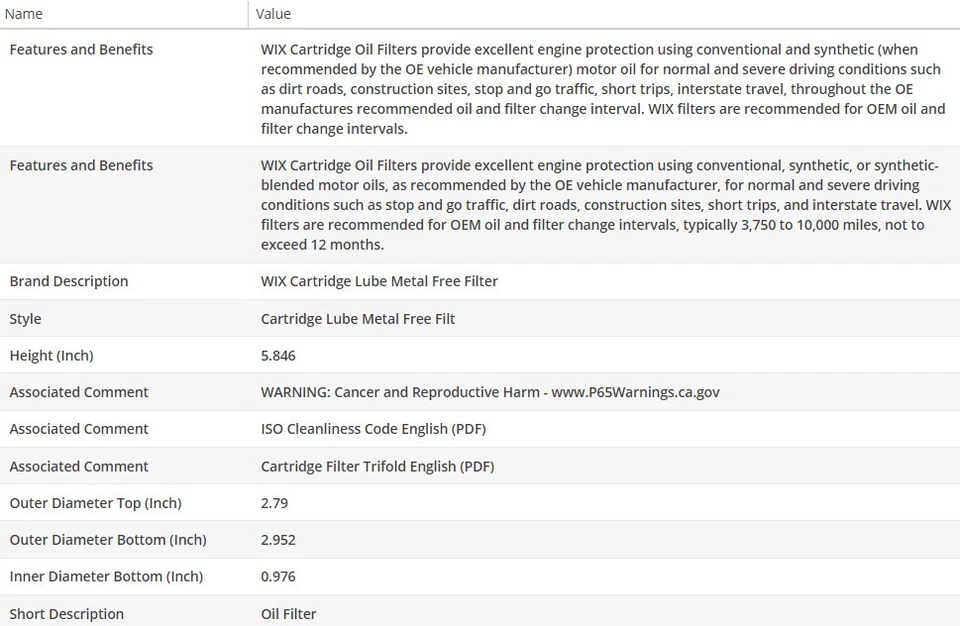Select the 0.976 inner diameter value
Screen dimensions: 960x626
278,576
